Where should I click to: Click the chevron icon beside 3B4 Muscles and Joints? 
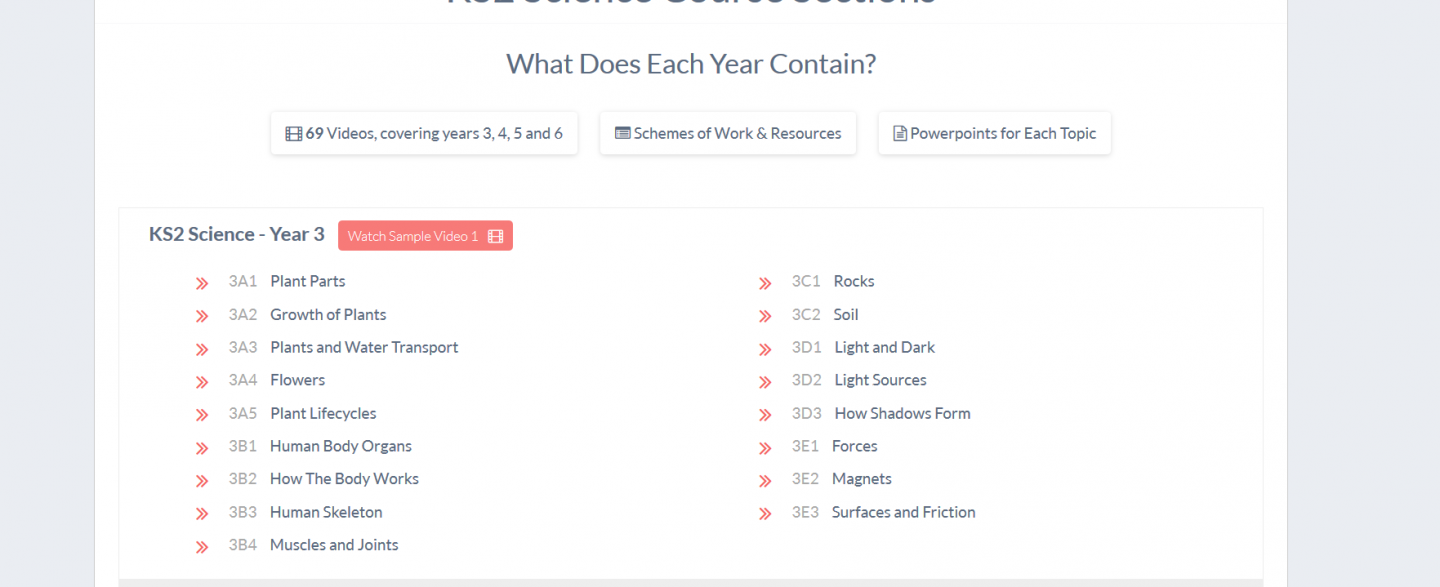(x=202, y=547)
